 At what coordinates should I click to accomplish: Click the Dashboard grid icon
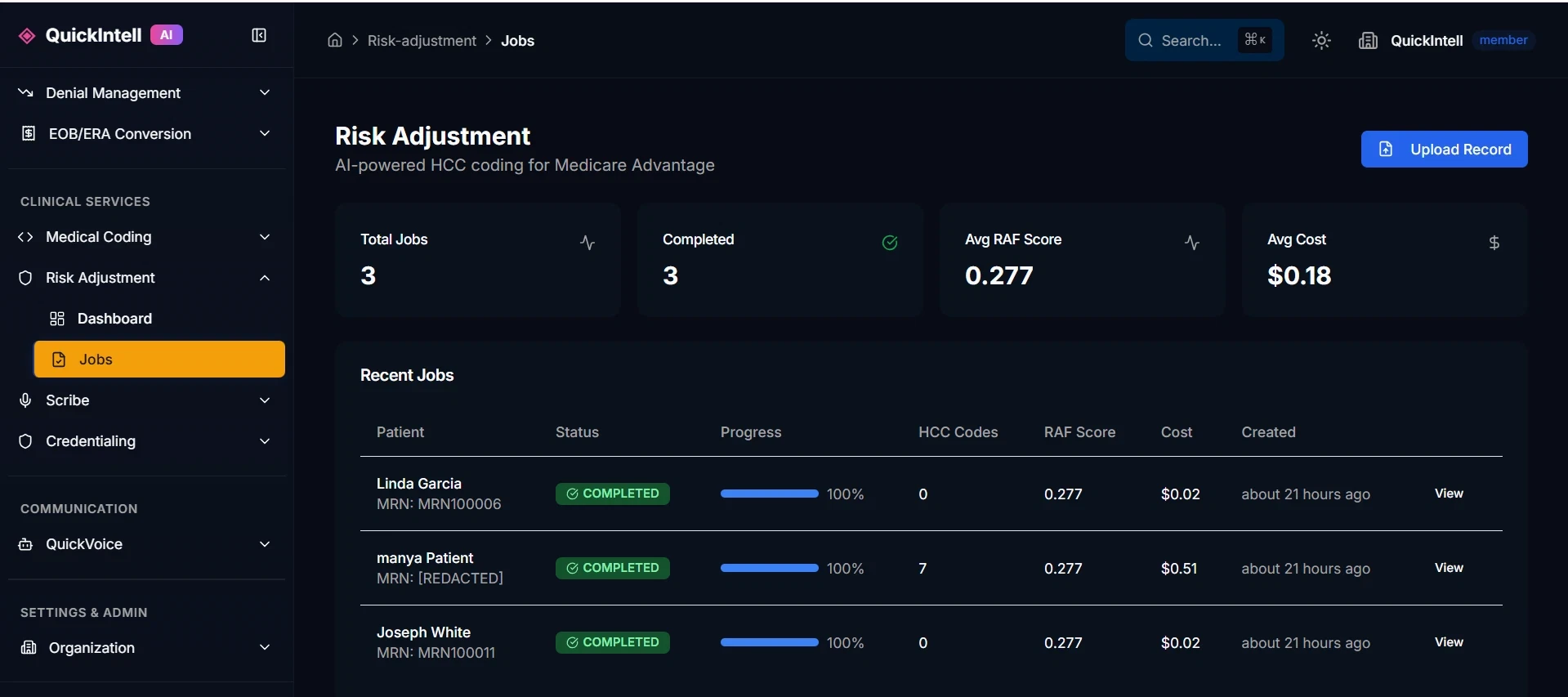coord(57,319)
